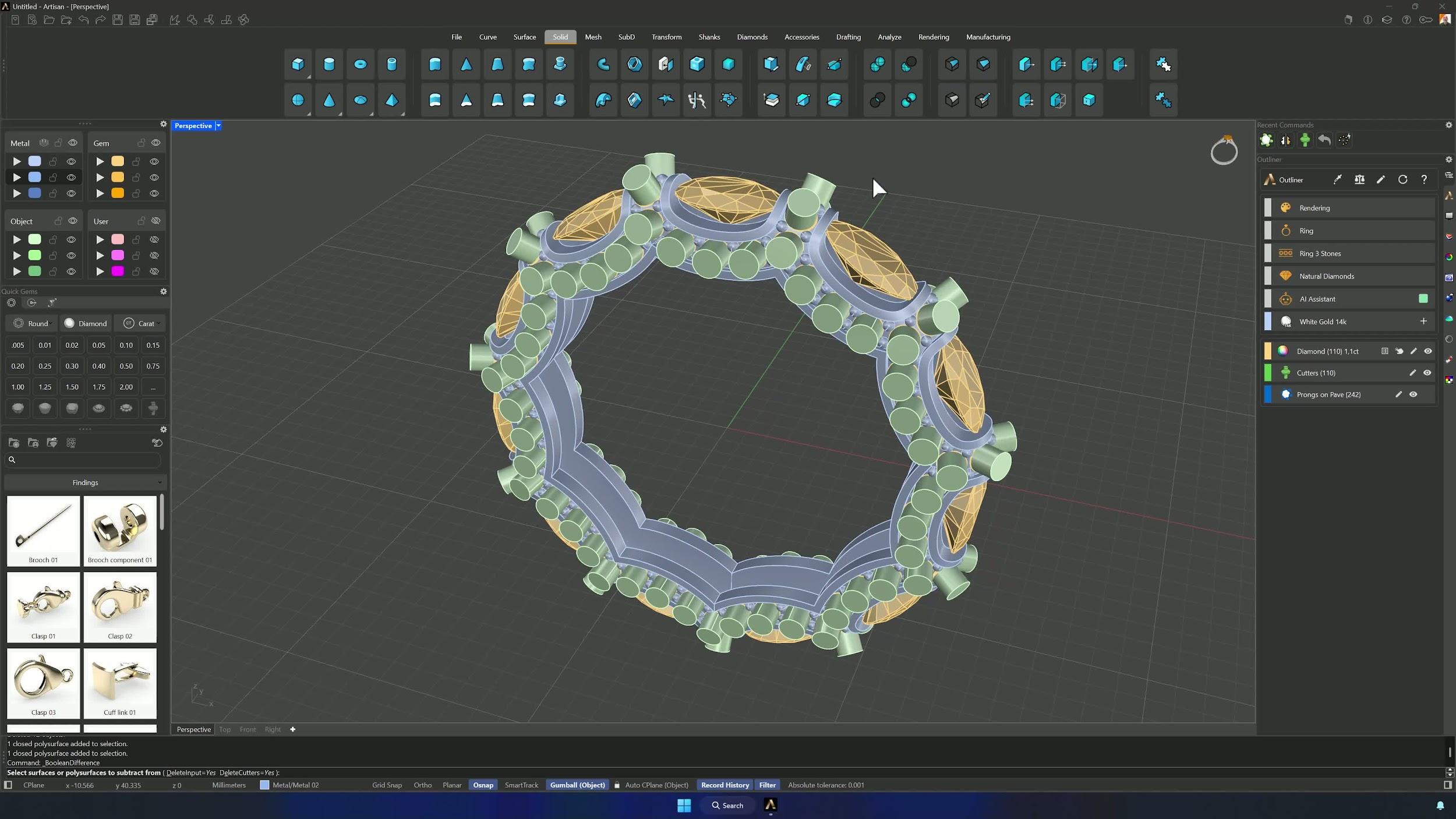Viewport: 1456px width, 819px height.
Task: Refresh the Outliner list
Action: click(x=1402, y=180)
